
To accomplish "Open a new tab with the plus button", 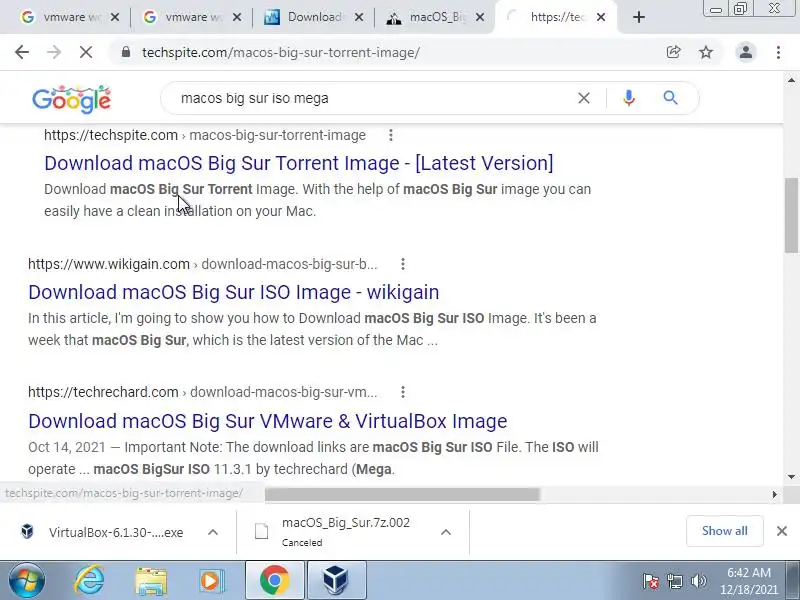I will click(x=638, y=17).
